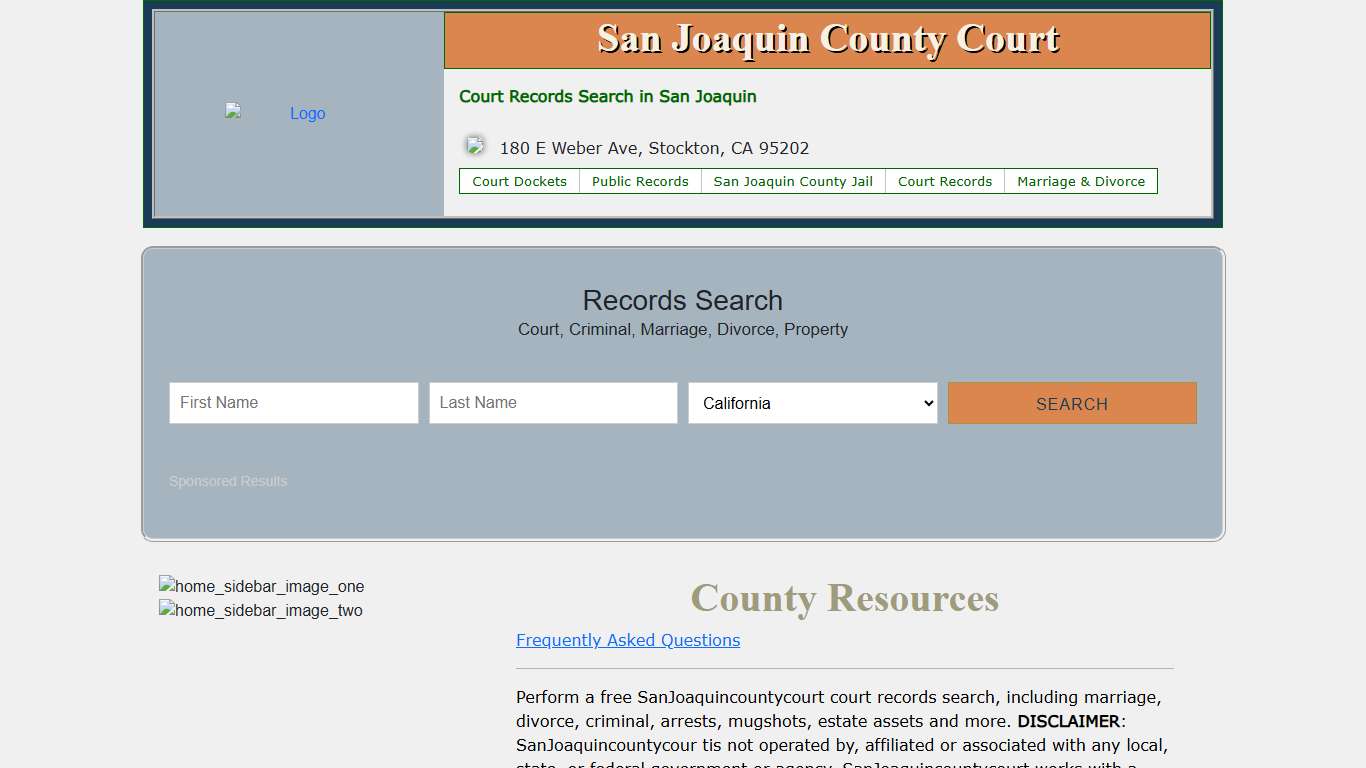The image size is (1366, 768).
Task: Click inside the First Name field
Action: 293,403
